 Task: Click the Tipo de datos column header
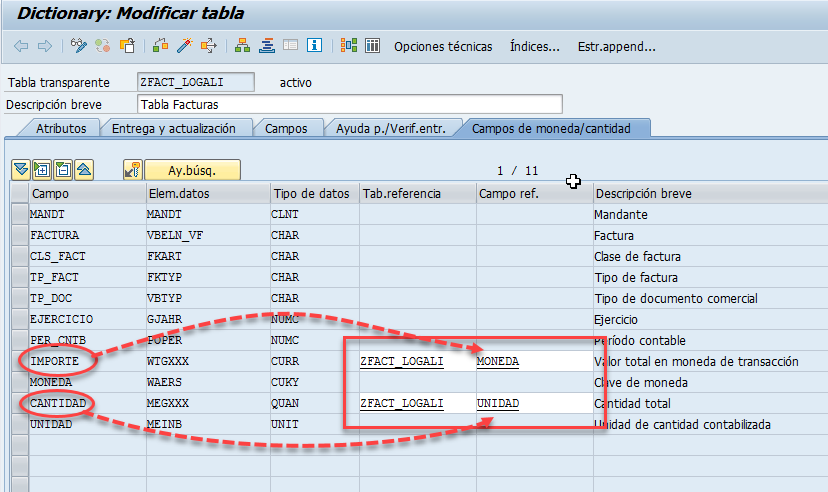pos(315,194)
